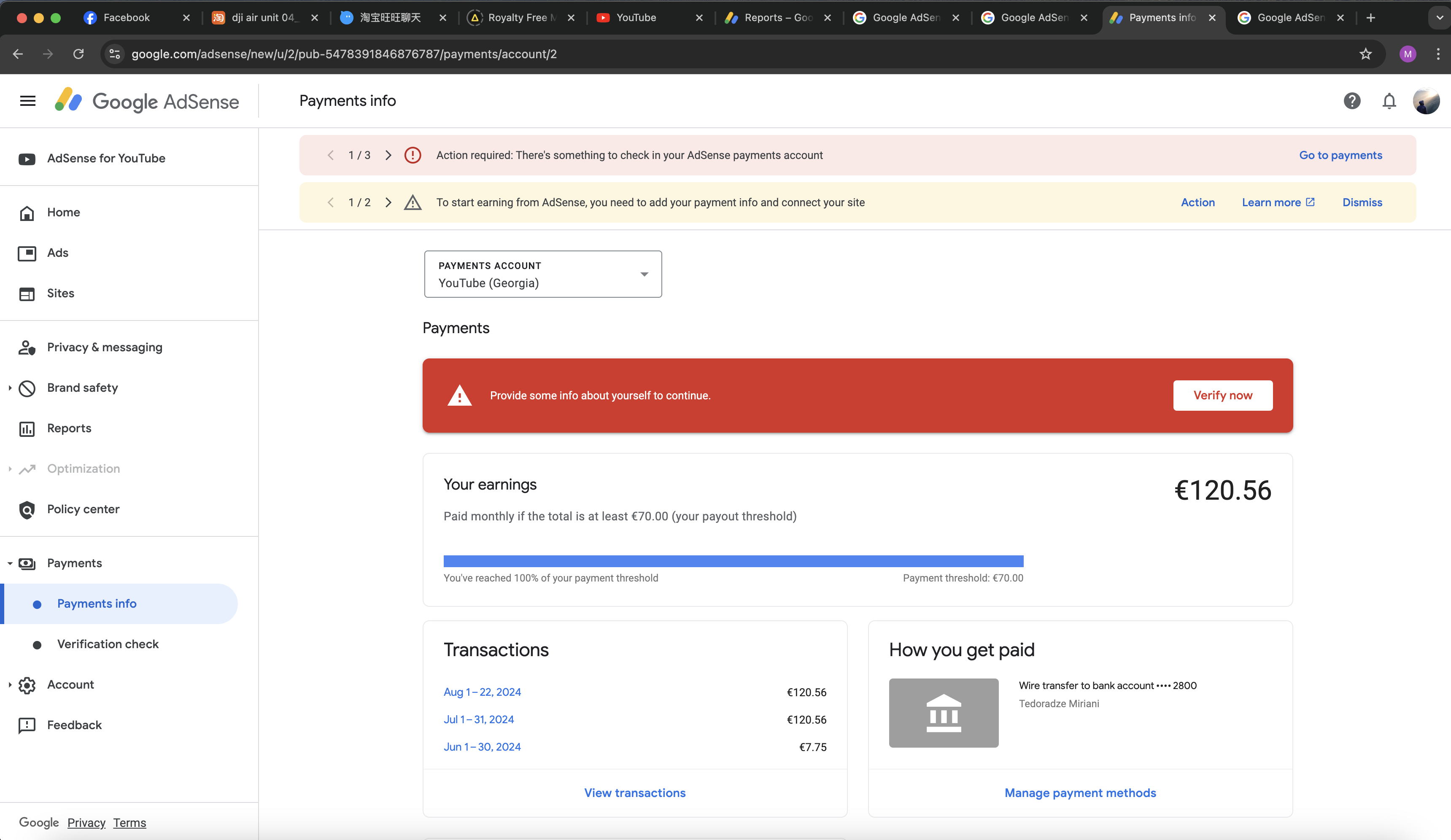Select Verification check in the sidebar
Screen dimensions: 1451x840
[x=108, y=643]
